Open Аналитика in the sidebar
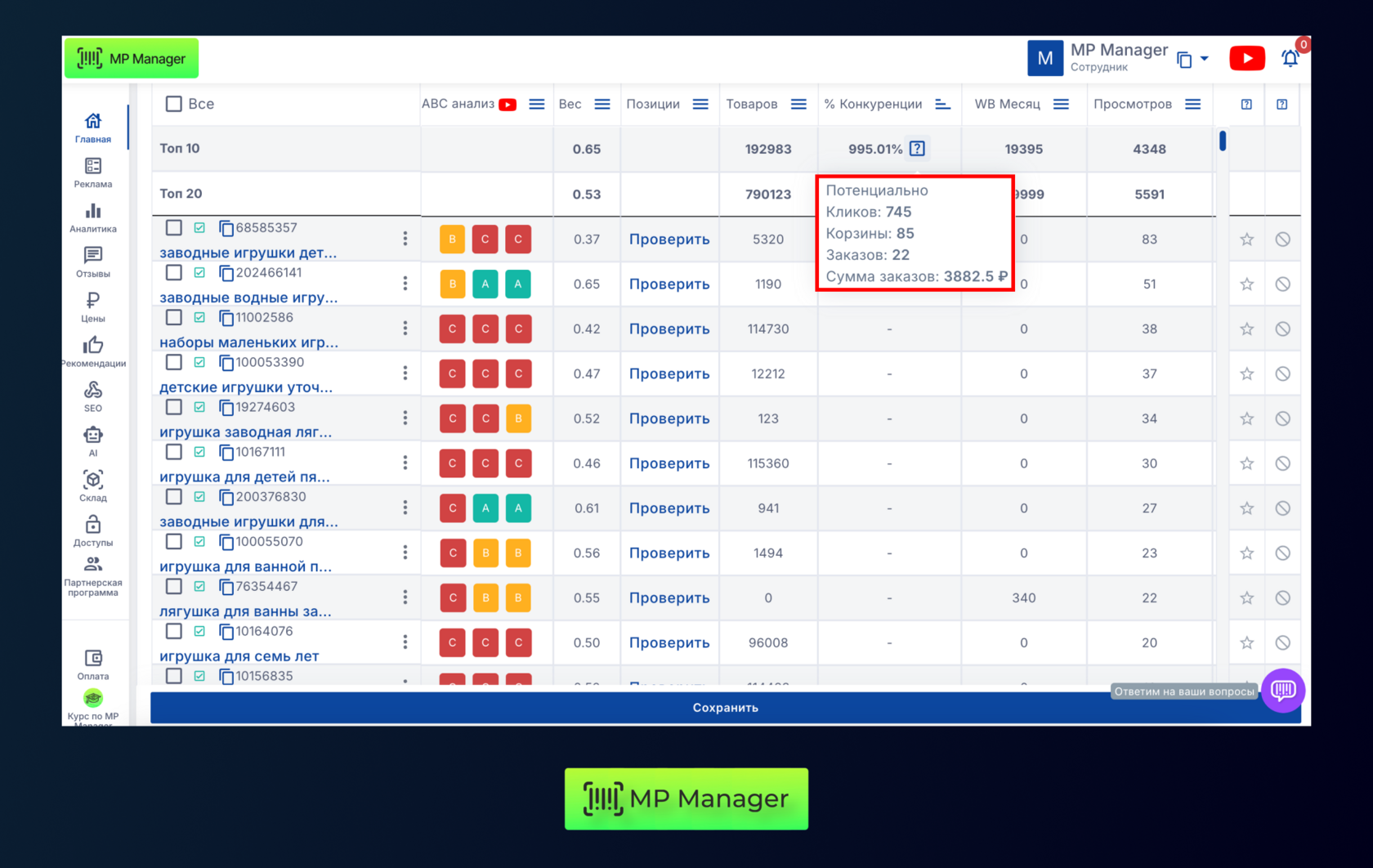 tap(93, 217)
